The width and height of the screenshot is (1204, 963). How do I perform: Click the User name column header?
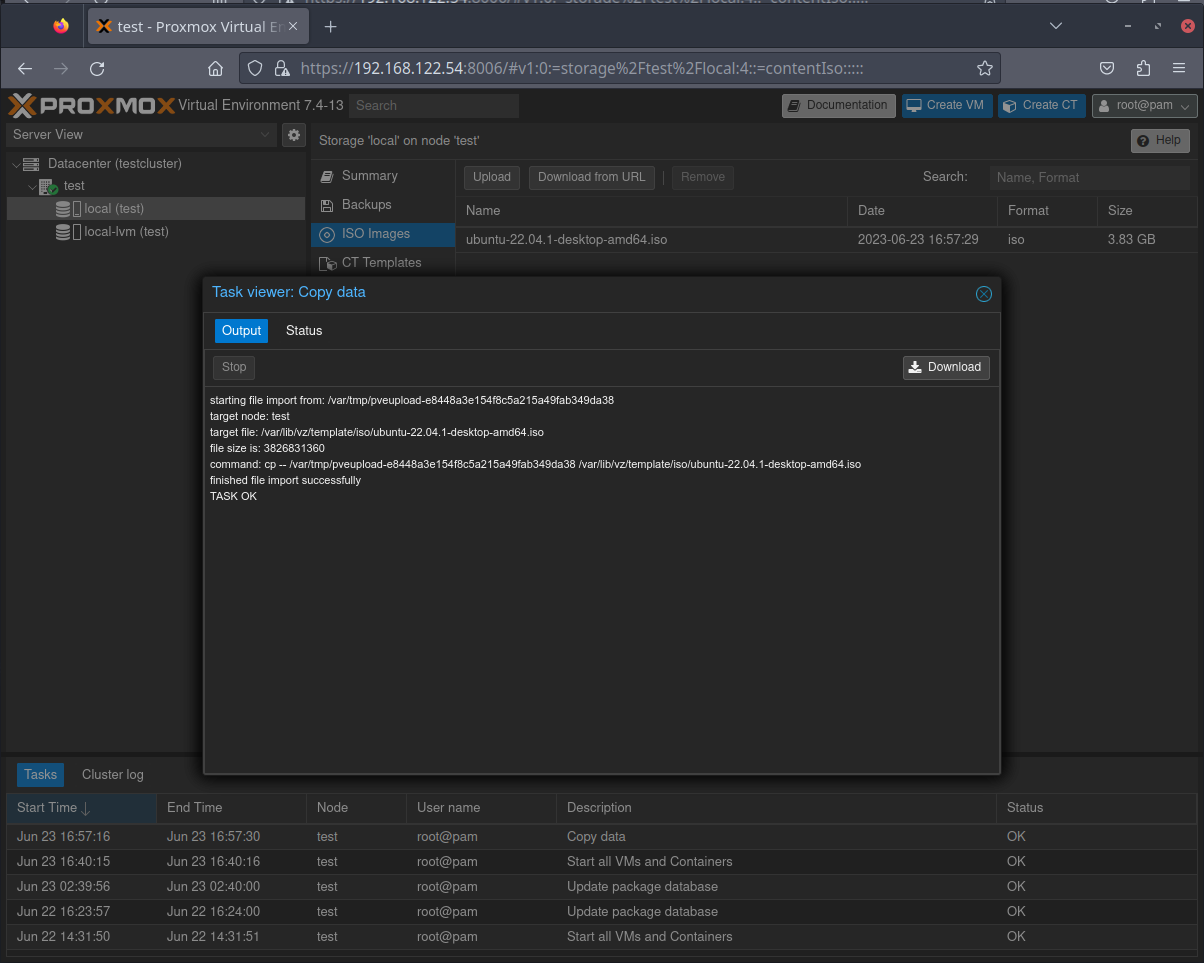click(481, 807)
